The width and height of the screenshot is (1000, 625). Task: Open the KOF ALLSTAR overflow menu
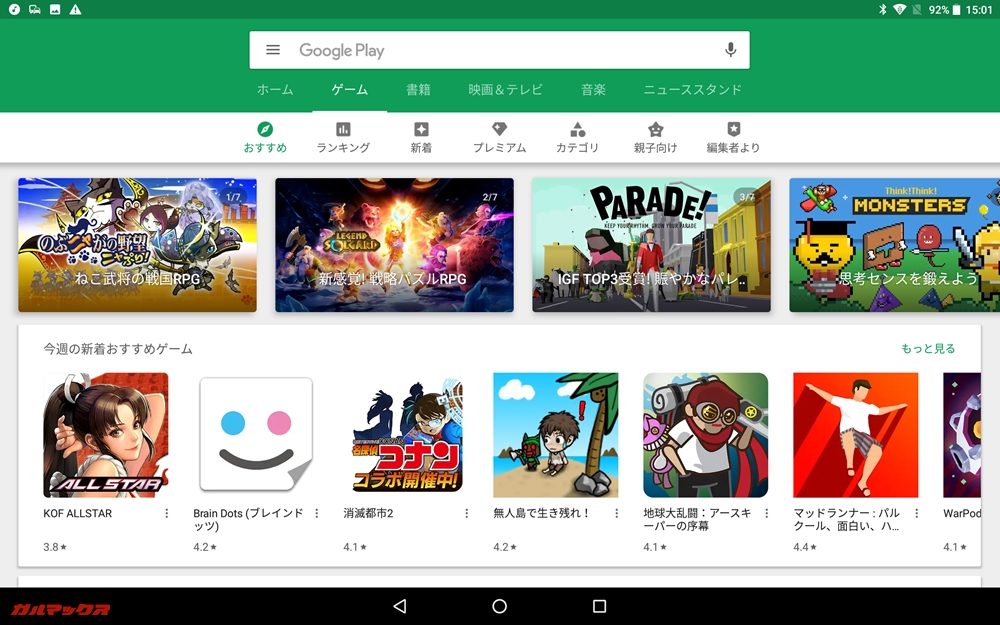coord(167,512)
